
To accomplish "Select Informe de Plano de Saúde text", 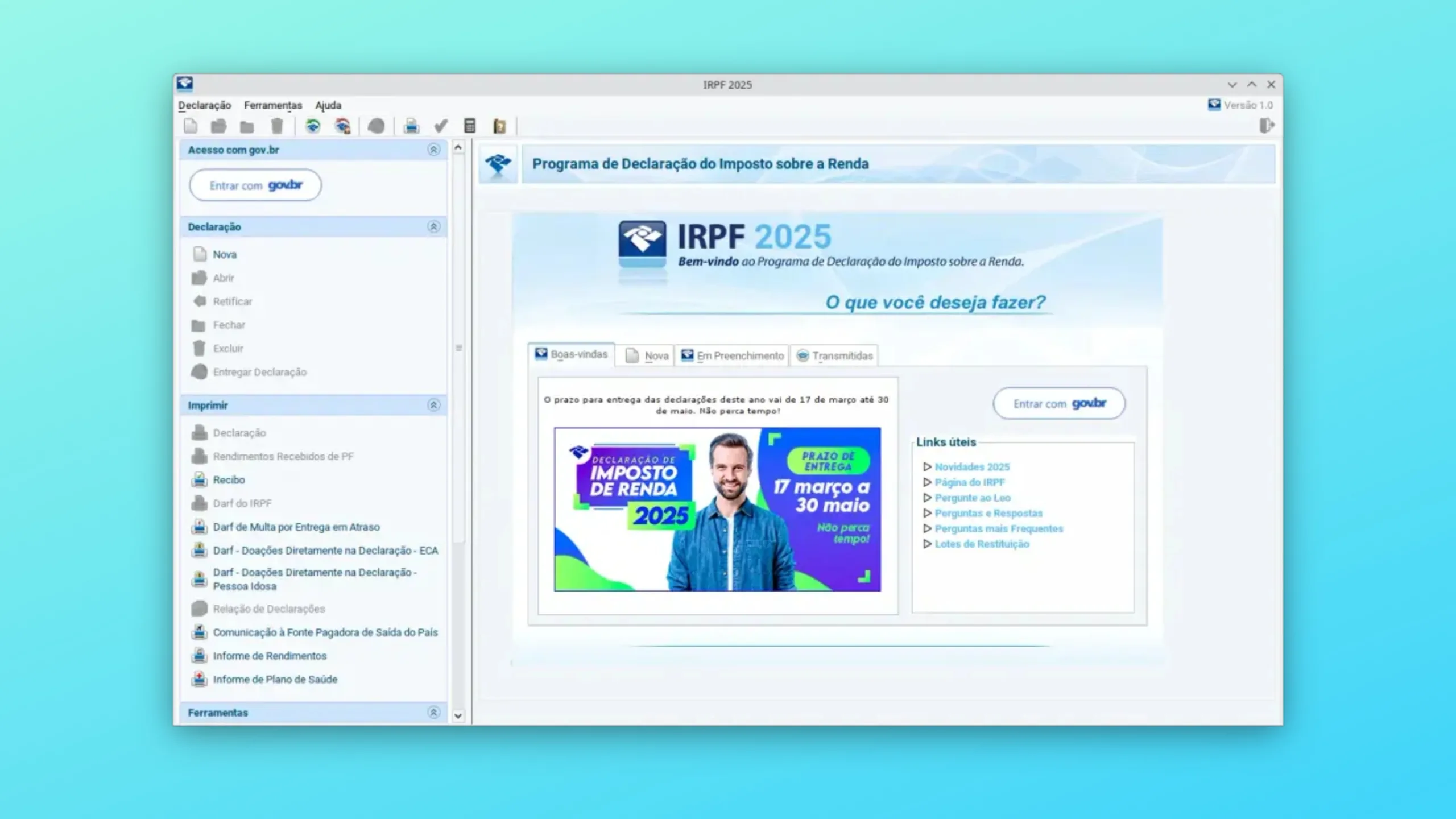I will (x=275, y=679).
